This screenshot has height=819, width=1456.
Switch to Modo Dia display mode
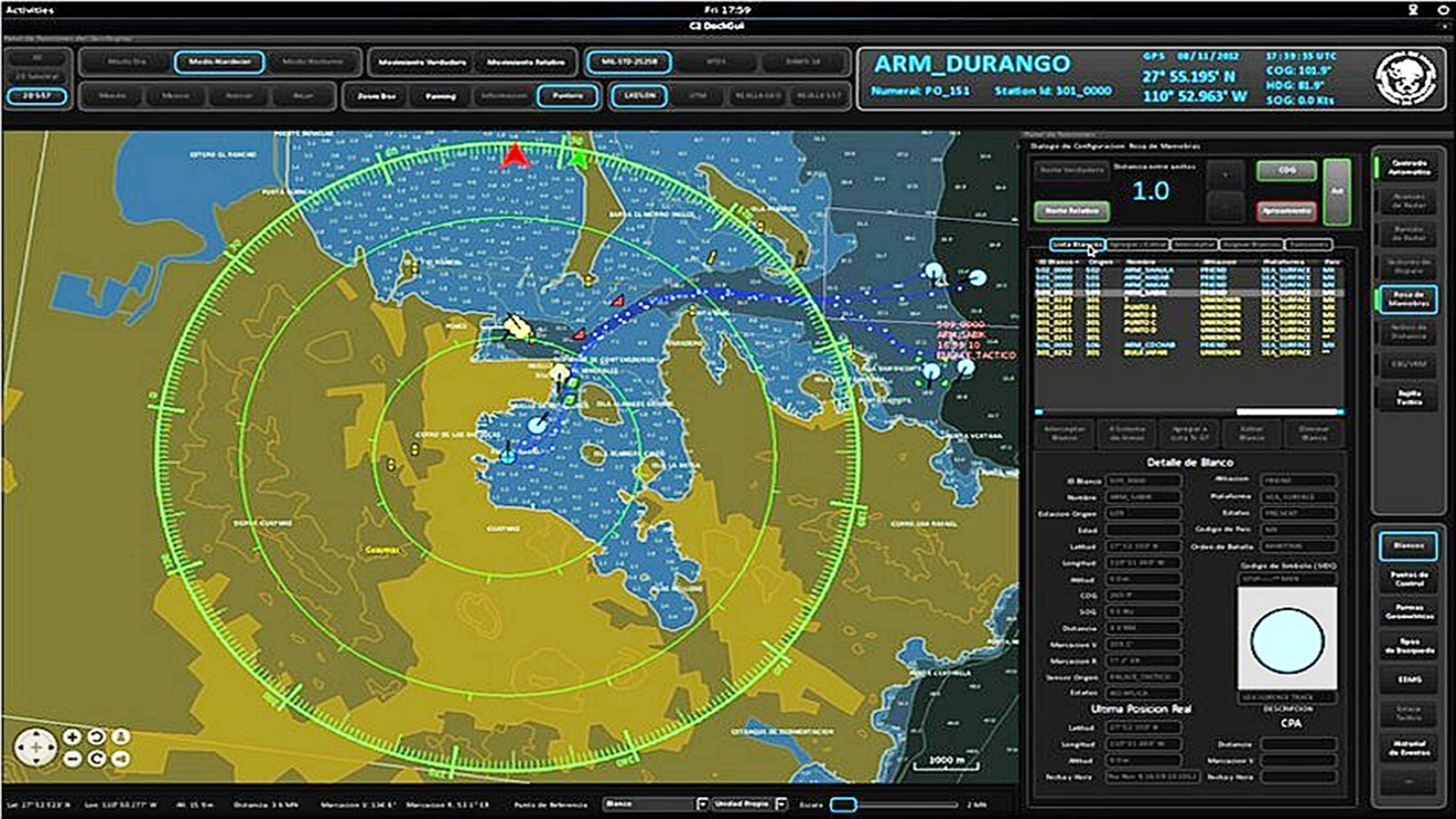pos(127,62)
